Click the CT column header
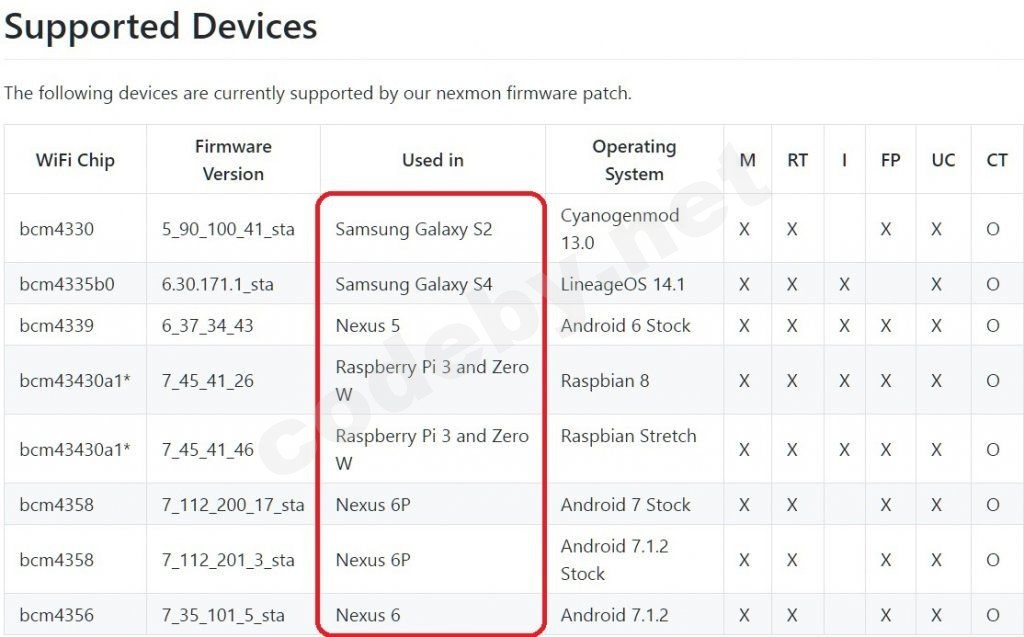 tap(997, 160)
